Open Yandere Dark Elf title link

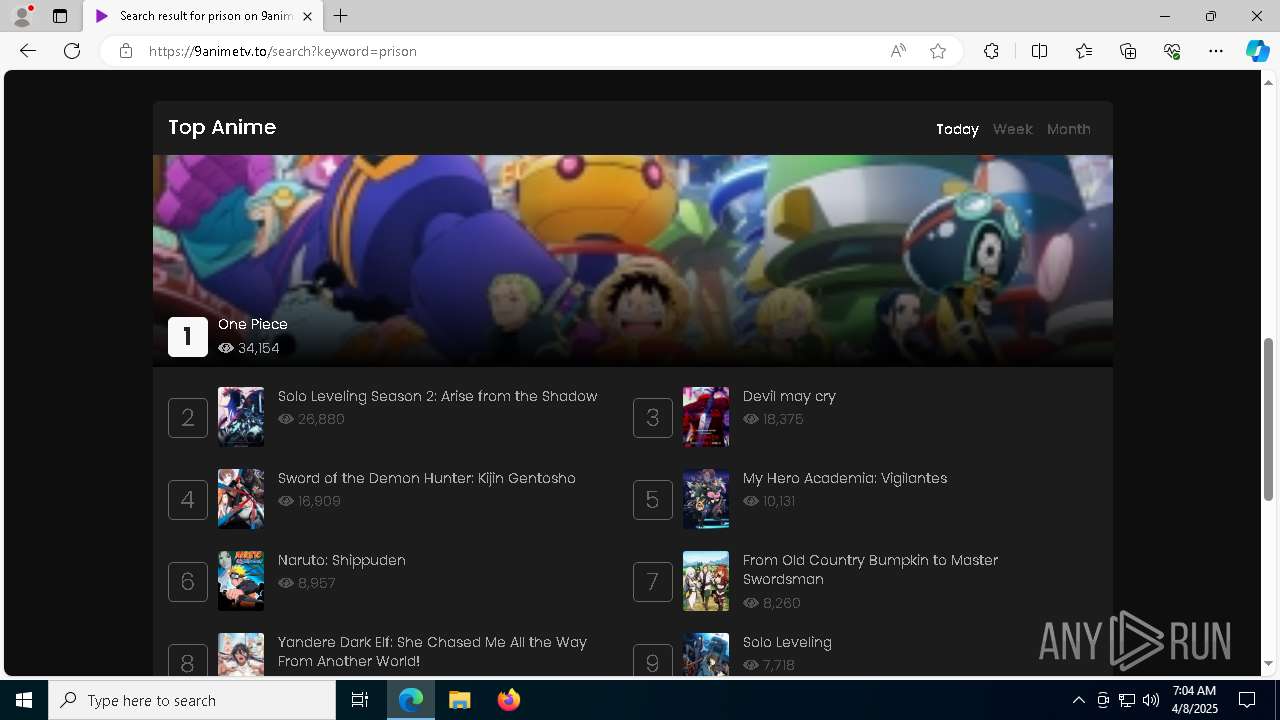point(432,652)
